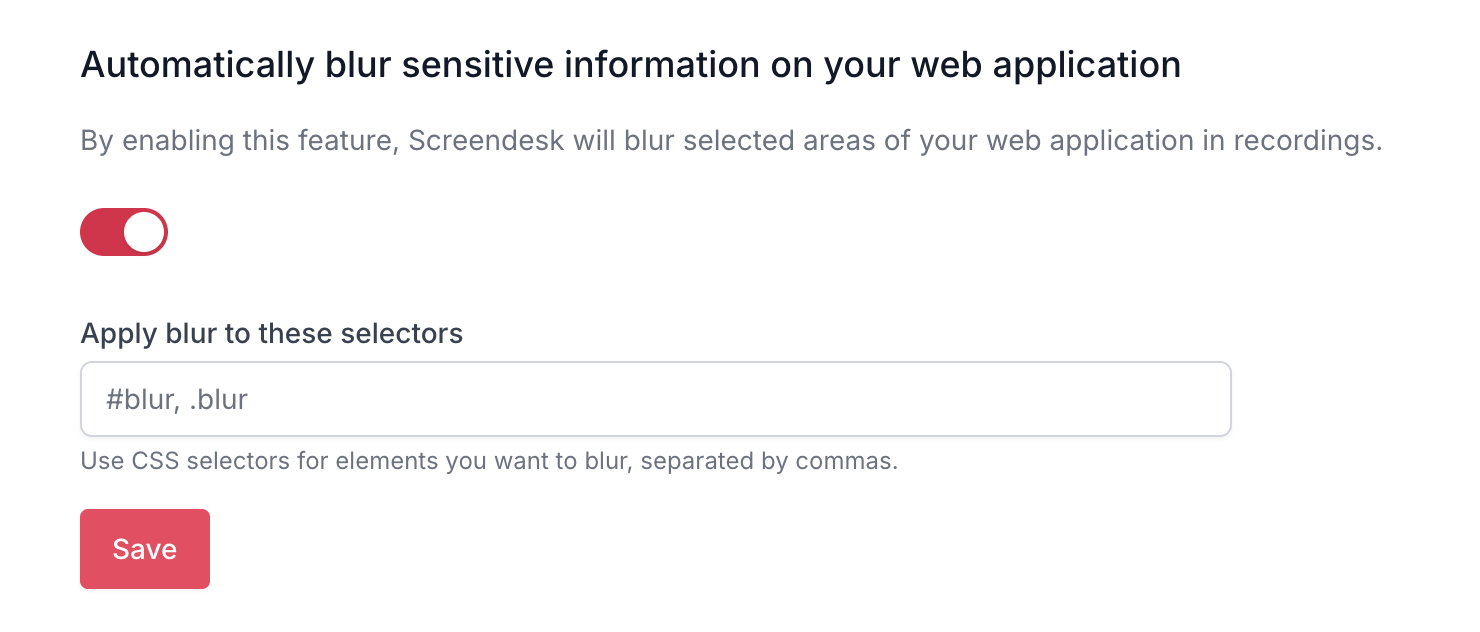Click the 'Automatically blur sensitive information' heading
The height and width of the screenshot is (632, 1480).
(x=630, y=66)
